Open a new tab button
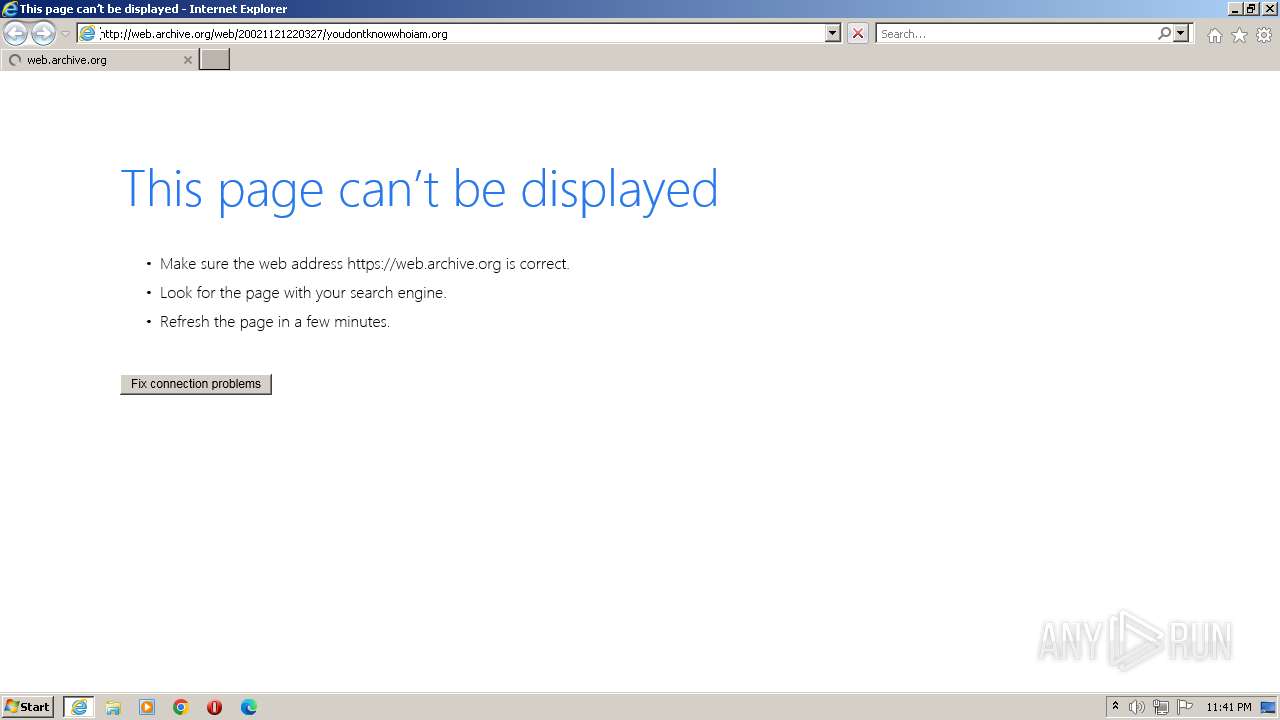Screen dimensions: 1280x720 [x=215, y=60]
